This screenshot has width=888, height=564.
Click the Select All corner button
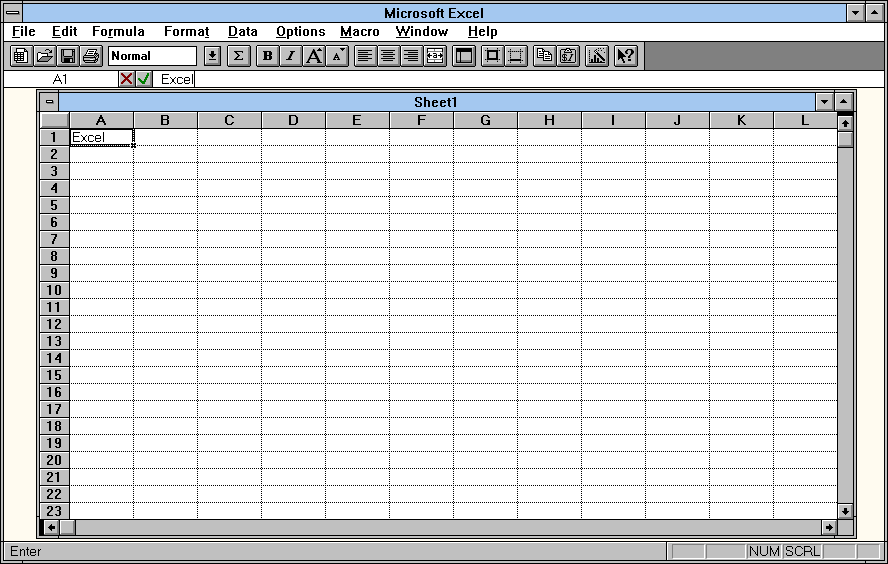click(55, 120)
